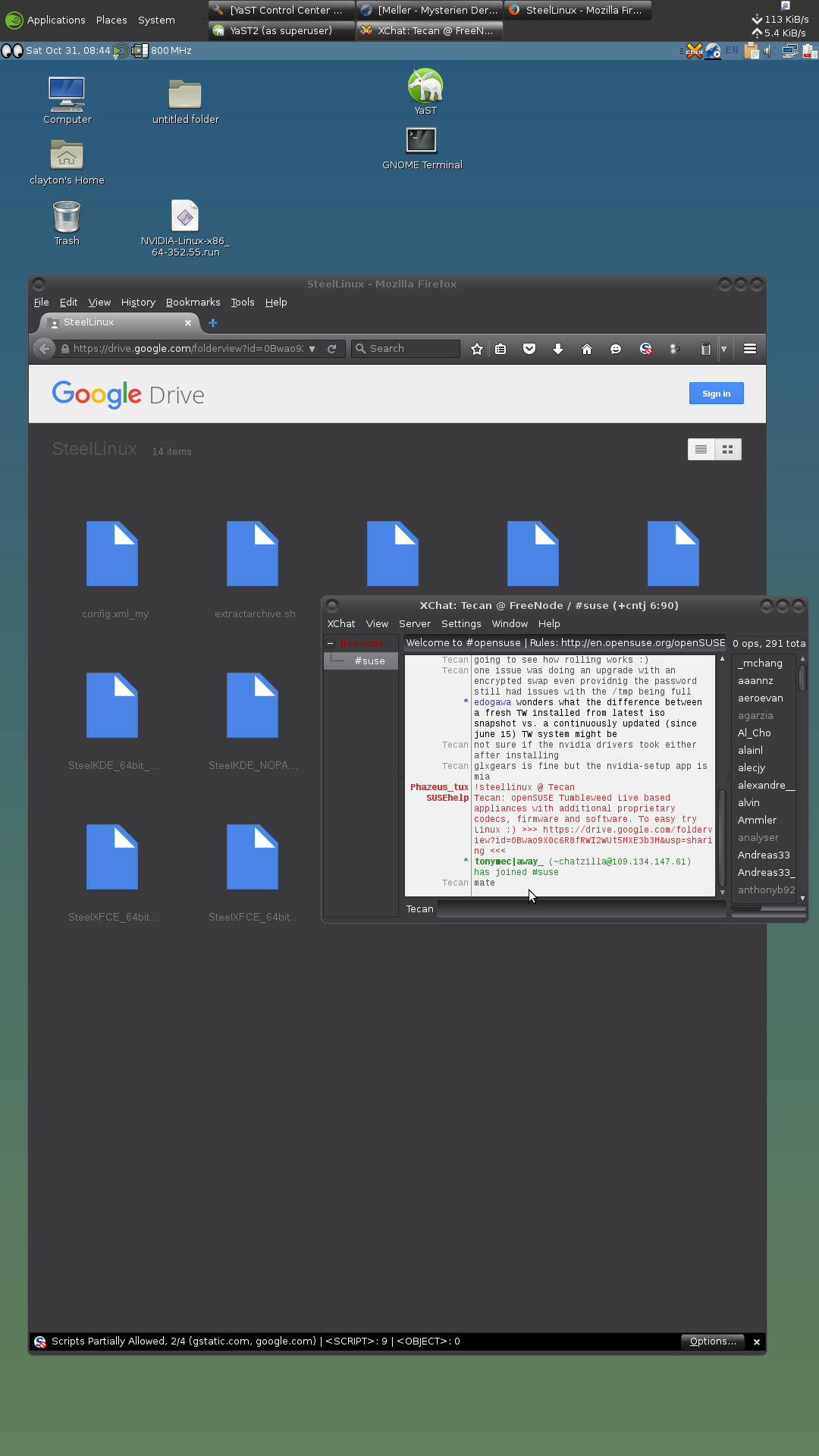Screen dimensions: 819x1456
Task: Select user _mchang in XChat user list
Action: (760, 664)
